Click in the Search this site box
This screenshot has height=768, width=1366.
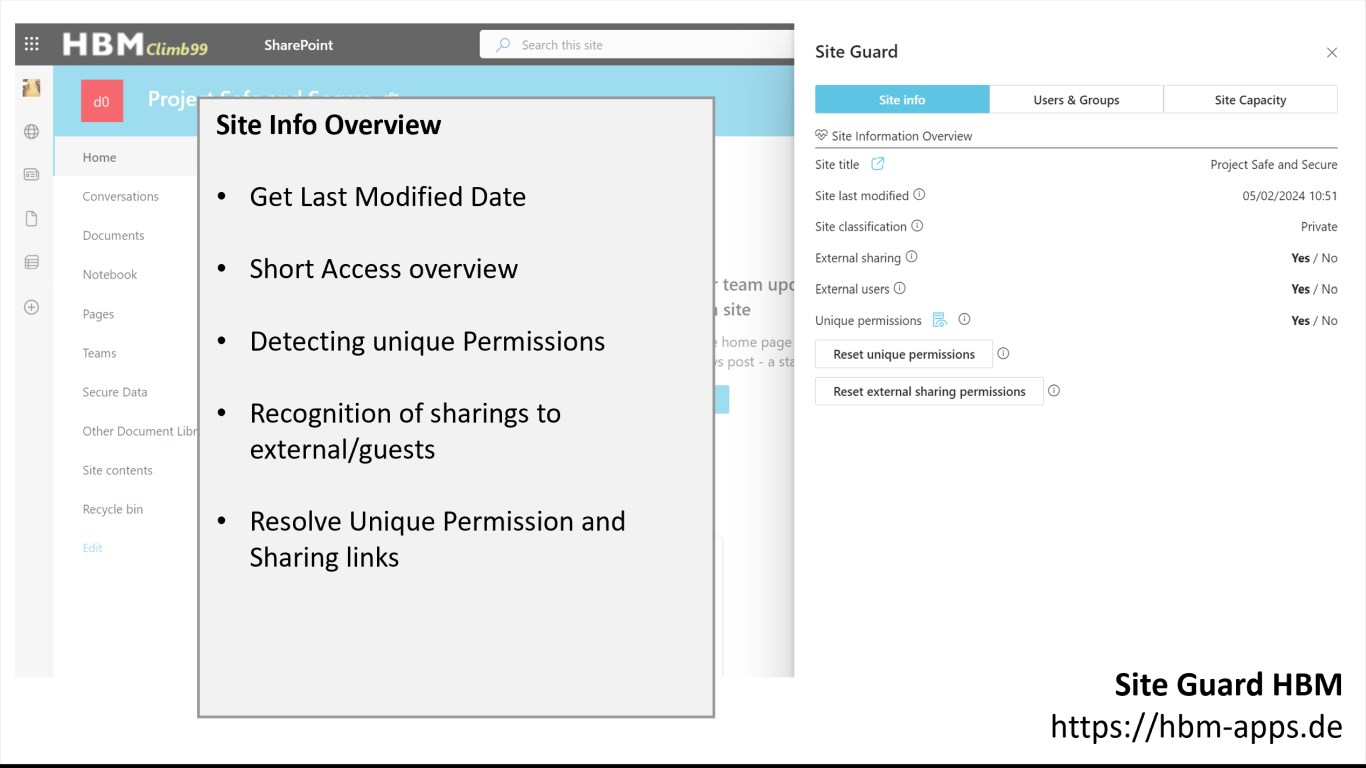pyautogui.click(x=637, y=45)
